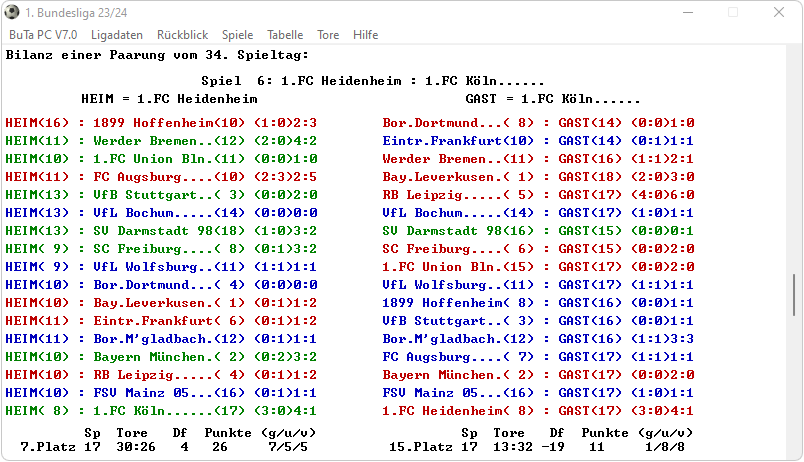Image resolution: width=804 pixels, height=462 pixels.
Task: Open the Tore menu
Action: coord(328,35)
